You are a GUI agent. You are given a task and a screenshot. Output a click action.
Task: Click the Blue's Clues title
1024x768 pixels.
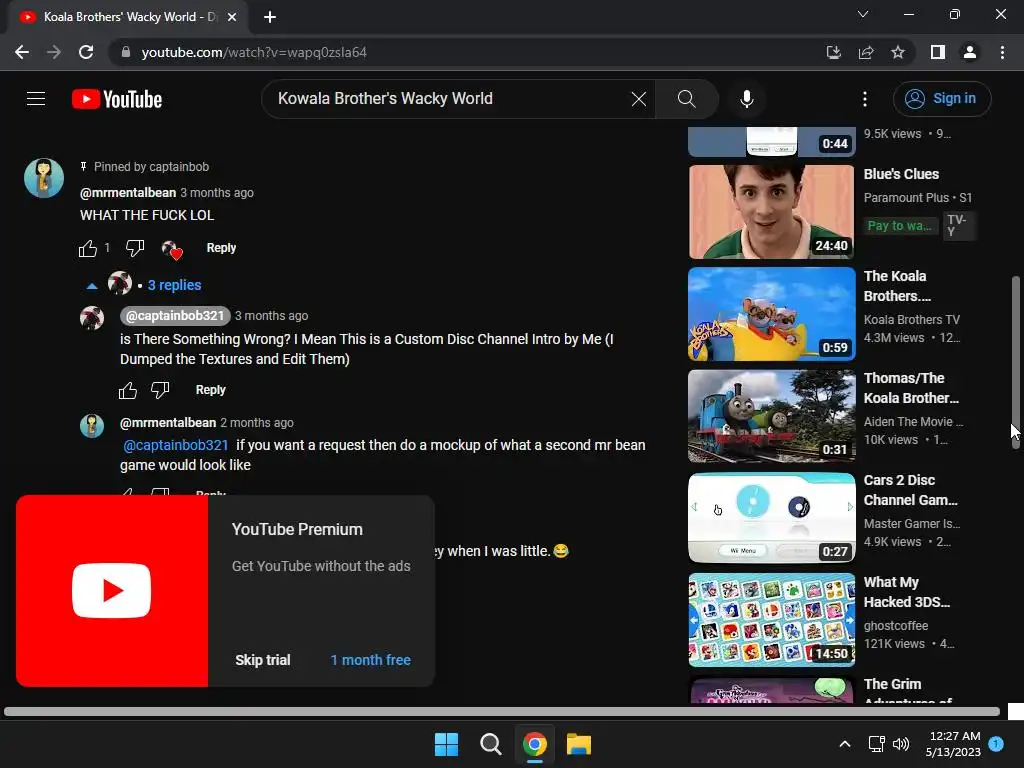pyautogui.click(x=901, y=174)
